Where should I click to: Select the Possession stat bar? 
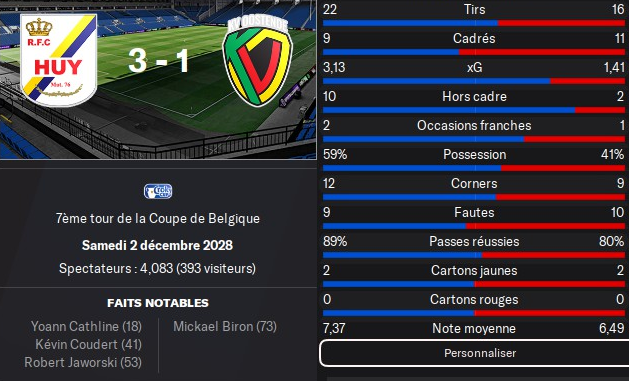(474, 168)
